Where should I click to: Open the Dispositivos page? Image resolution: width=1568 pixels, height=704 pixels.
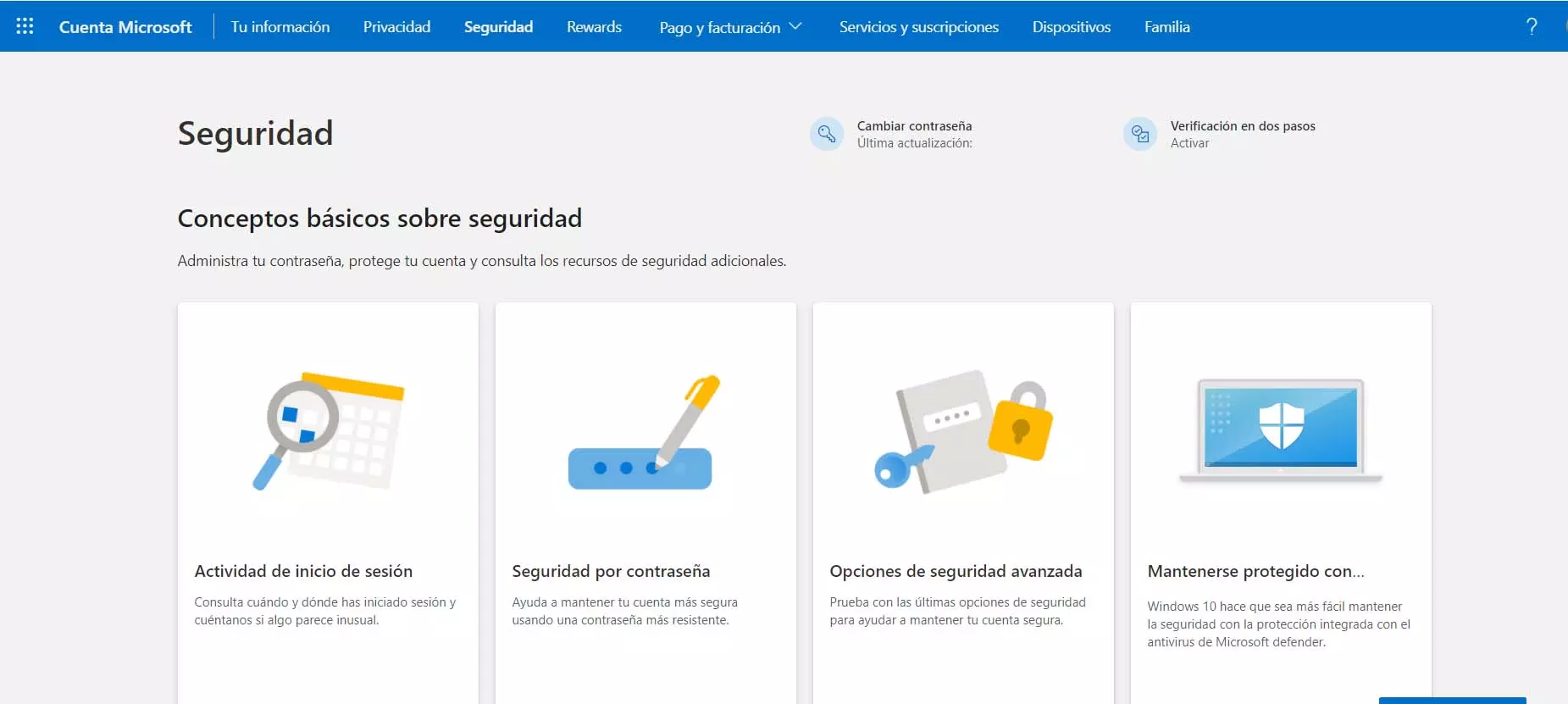(1071, 27)
